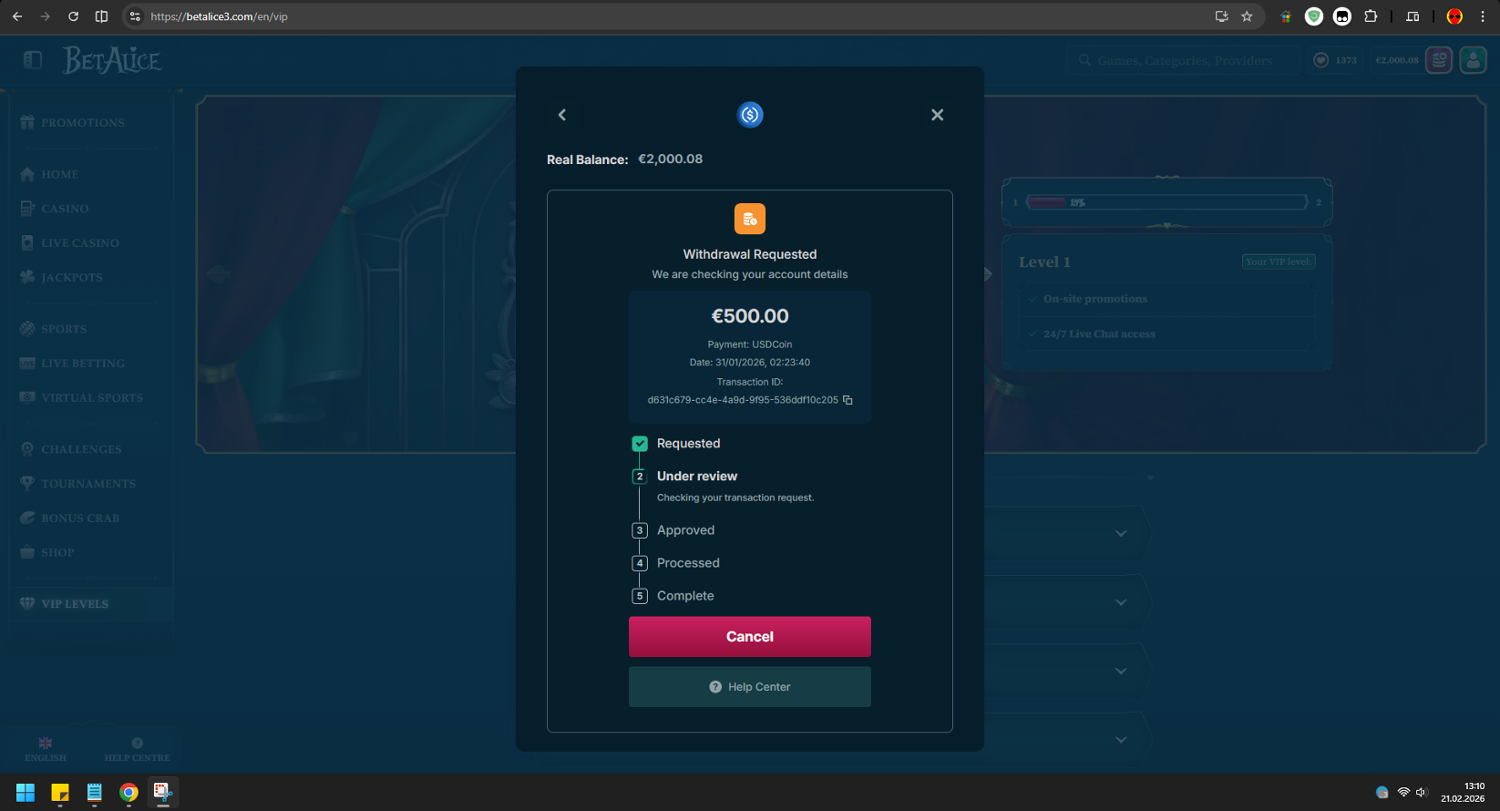Click the USDCoin icon at dialog top
The image size is (1500, 811).
pyautogui.click(x=750, y=115)
